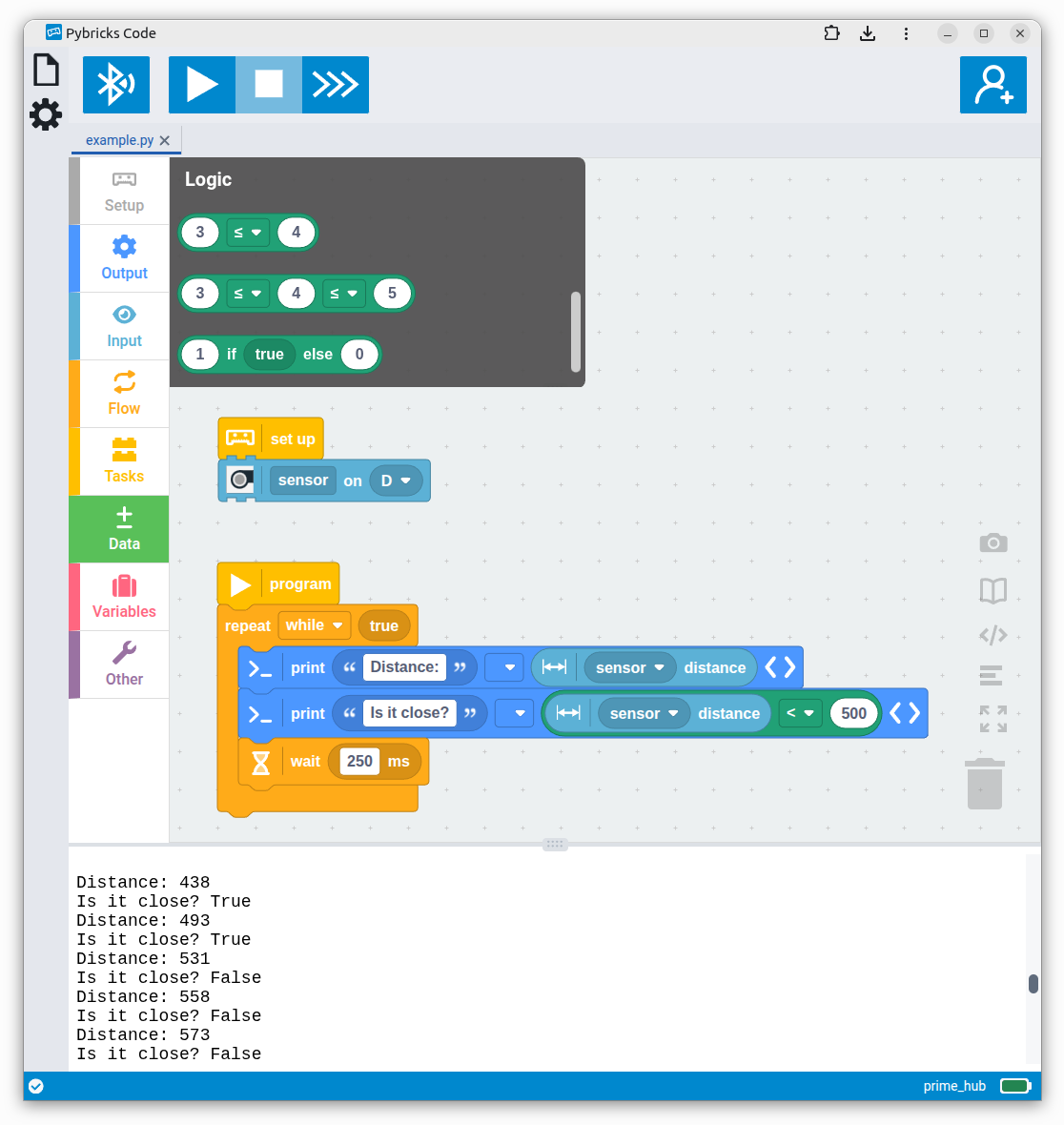Open the Input block category
The image size is (1064, 1125).
tap(124, 326)
